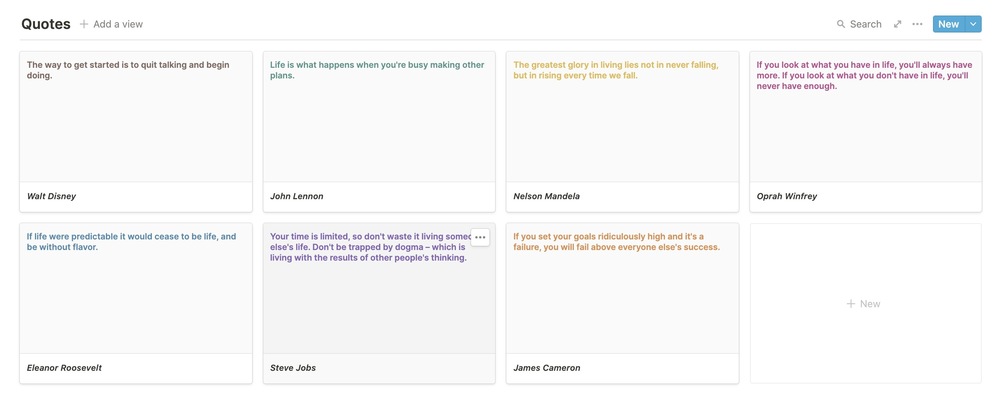Open the Steve Jobs card ellipsis menu

pos(481,237)
